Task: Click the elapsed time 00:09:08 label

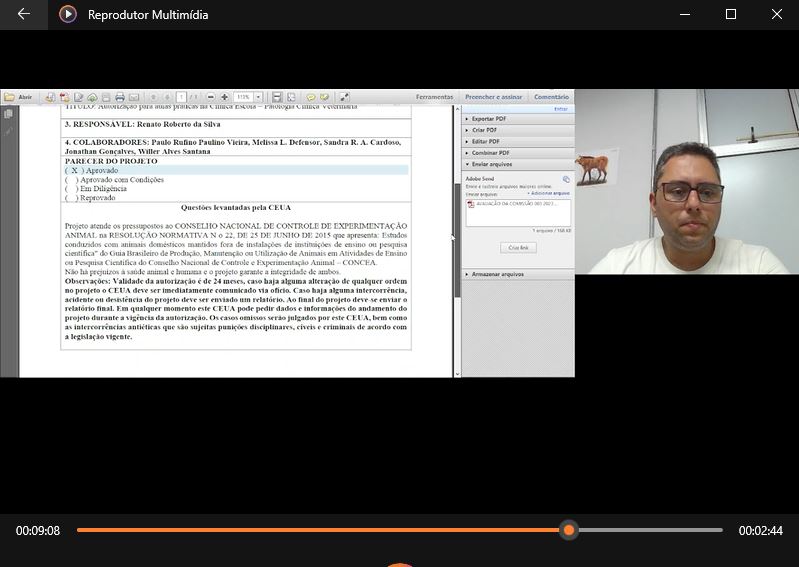Action: (38, 531)
